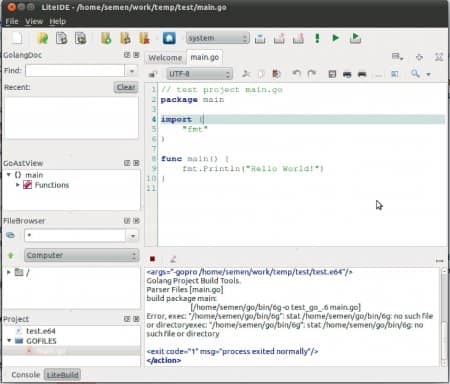This screenshot has width=450, height=384.
Task: Select test.e64 in the Project tree
Action: (x=41, y=331)
